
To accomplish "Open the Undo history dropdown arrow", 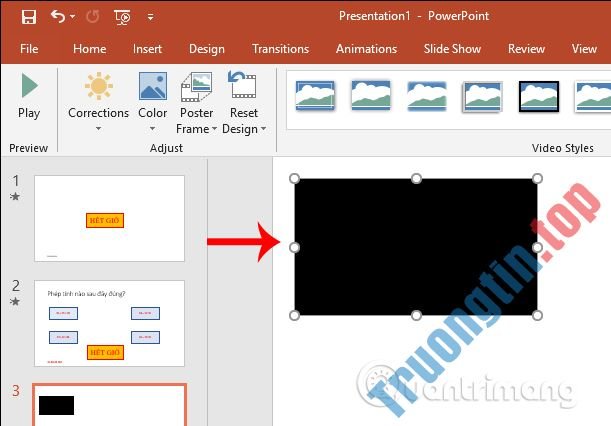I will (x=72, y=17).
